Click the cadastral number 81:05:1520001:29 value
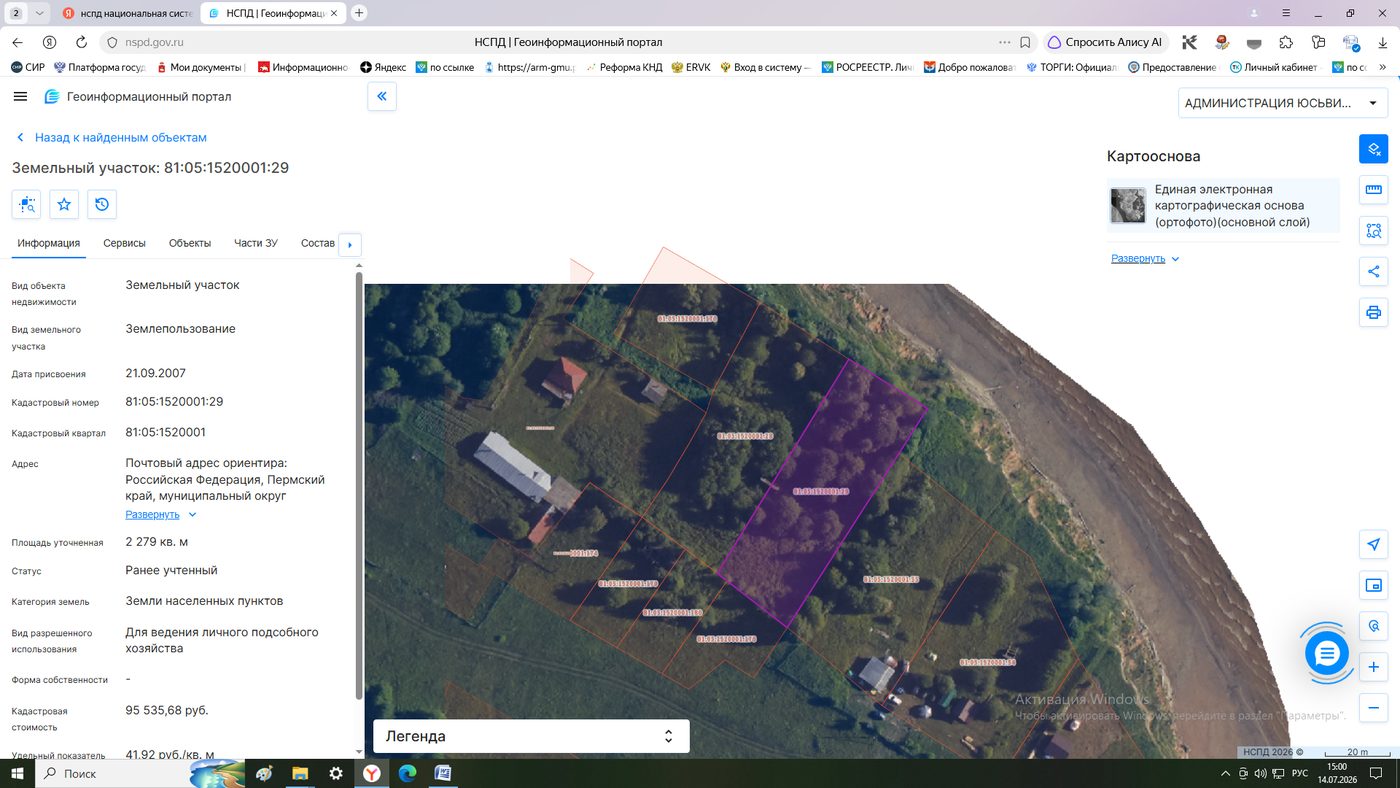This screenshot has height=788, width=1400. tap(174, 402)
